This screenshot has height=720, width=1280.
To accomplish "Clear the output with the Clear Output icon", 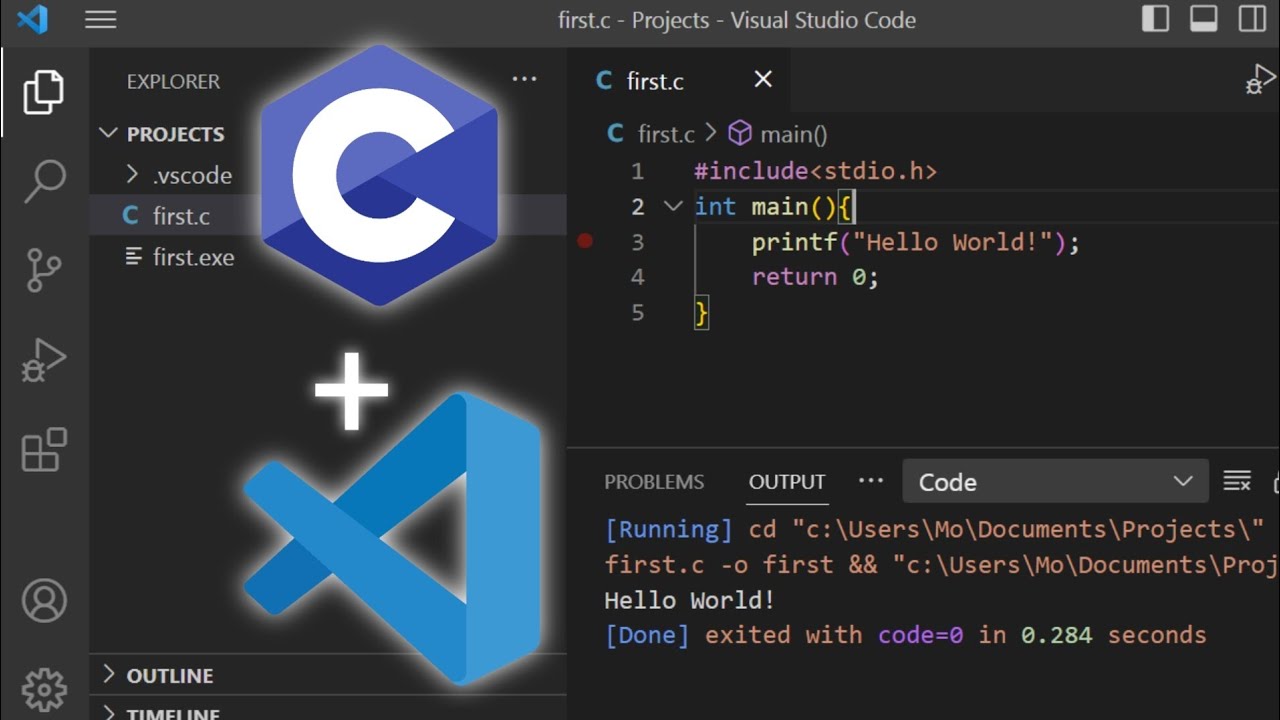I will click(1237, 481).
